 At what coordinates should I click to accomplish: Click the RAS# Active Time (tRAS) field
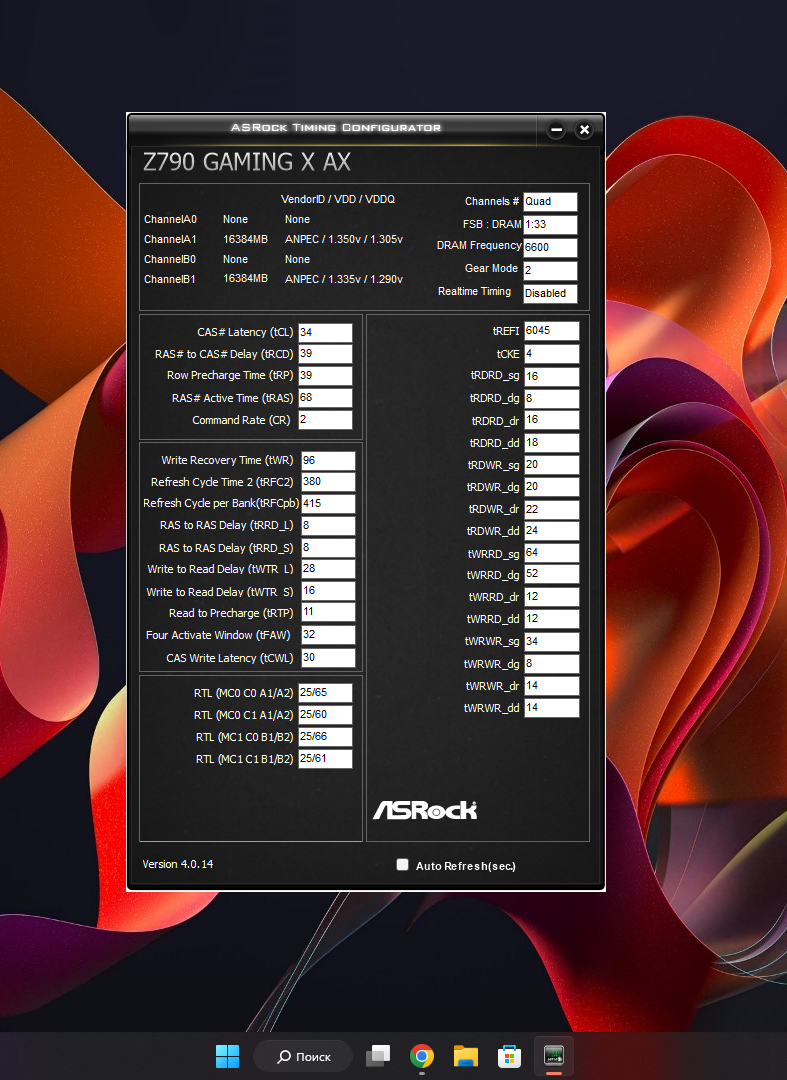[325, 398]
